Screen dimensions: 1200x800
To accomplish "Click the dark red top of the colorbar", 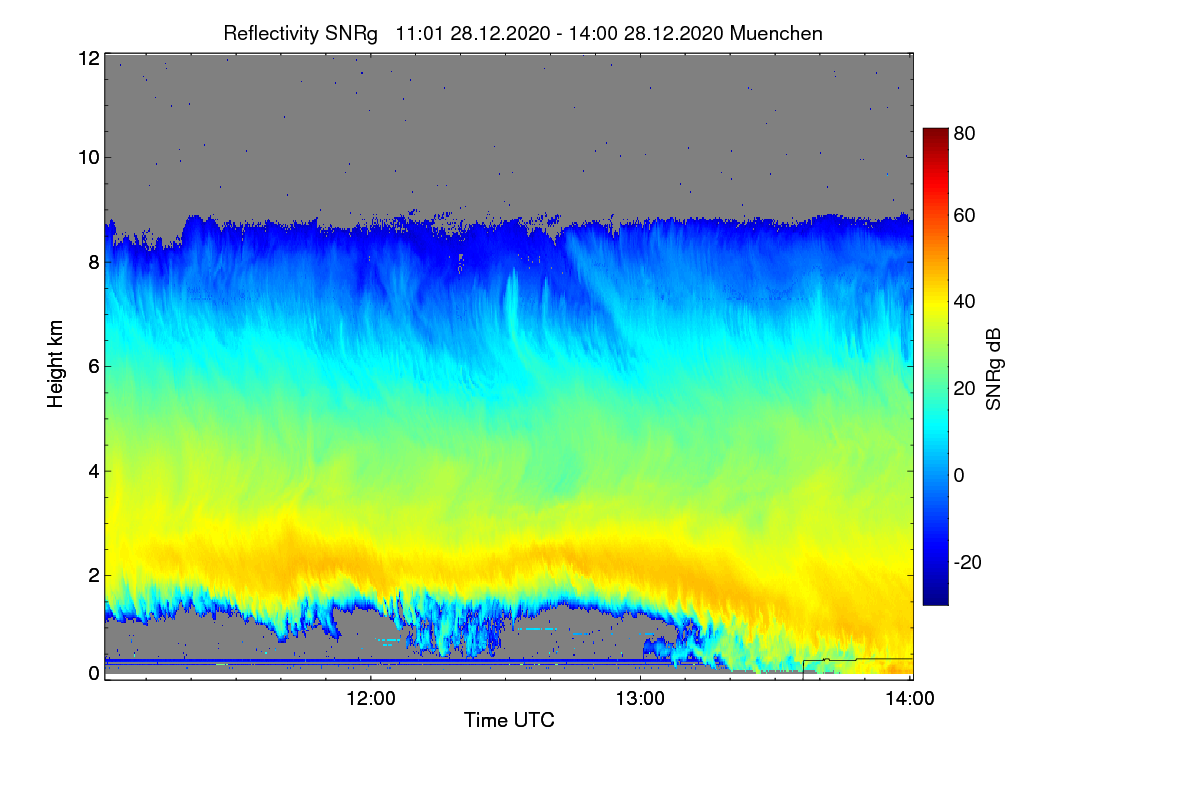I will (935, 134).
